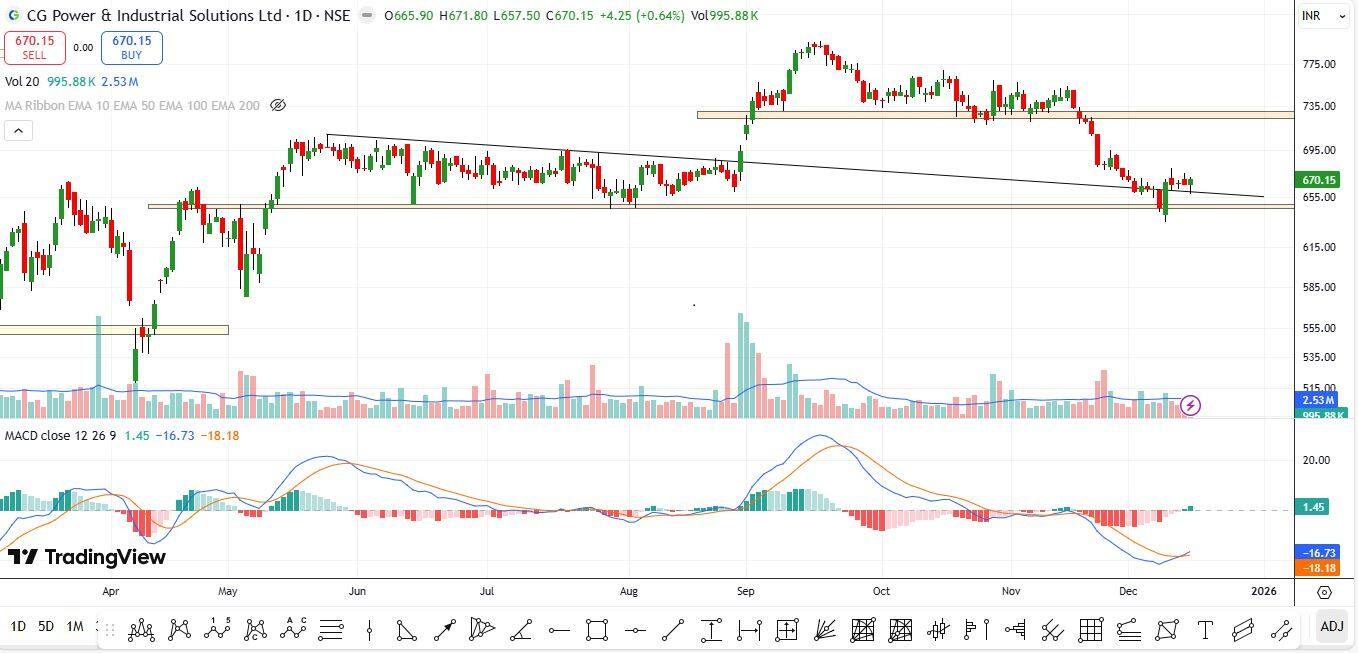Switch to 5D date range

click(x=46, y=627)
